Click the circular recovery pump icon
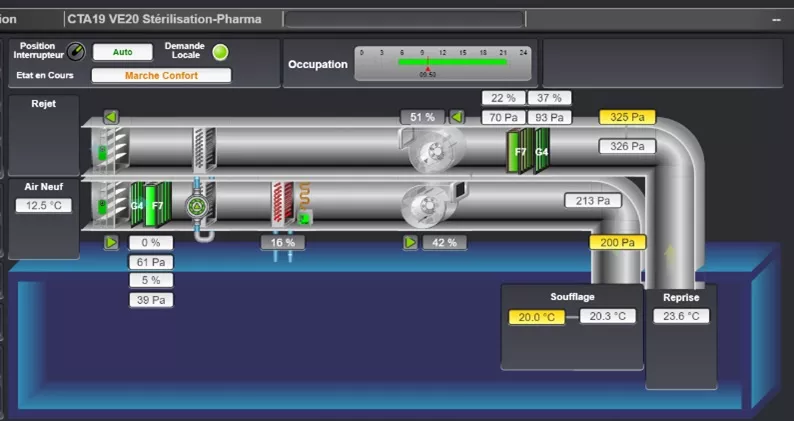Image resolution: width=794 pixels, height=421 pixels. coord(196,206)
